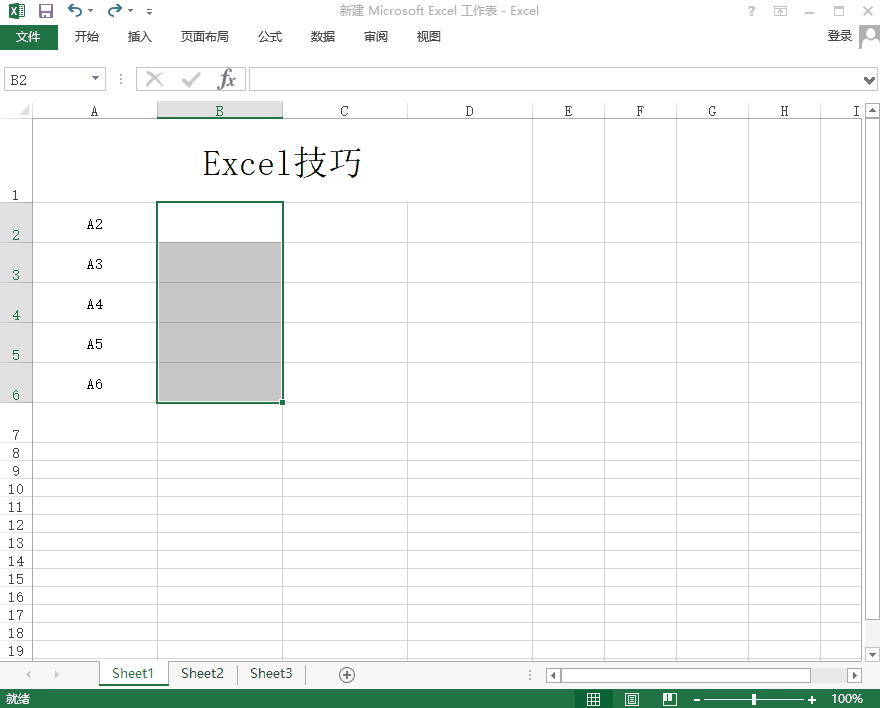Open the 页面布局 tab
Screen dimensions: 880x708
[x=204, y=37]
